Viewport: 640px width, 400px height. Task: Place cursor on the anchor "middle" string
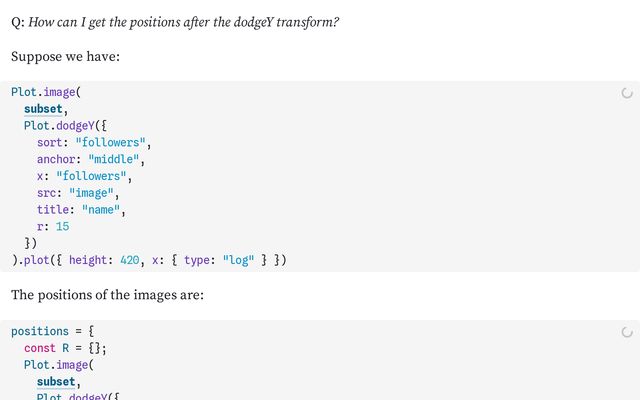click(113, 159)
